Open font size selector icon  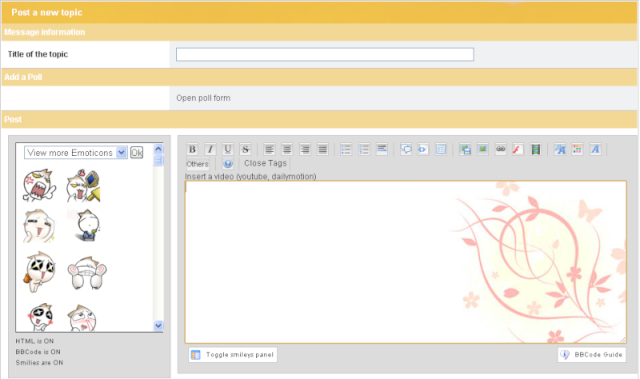(560, 149)
